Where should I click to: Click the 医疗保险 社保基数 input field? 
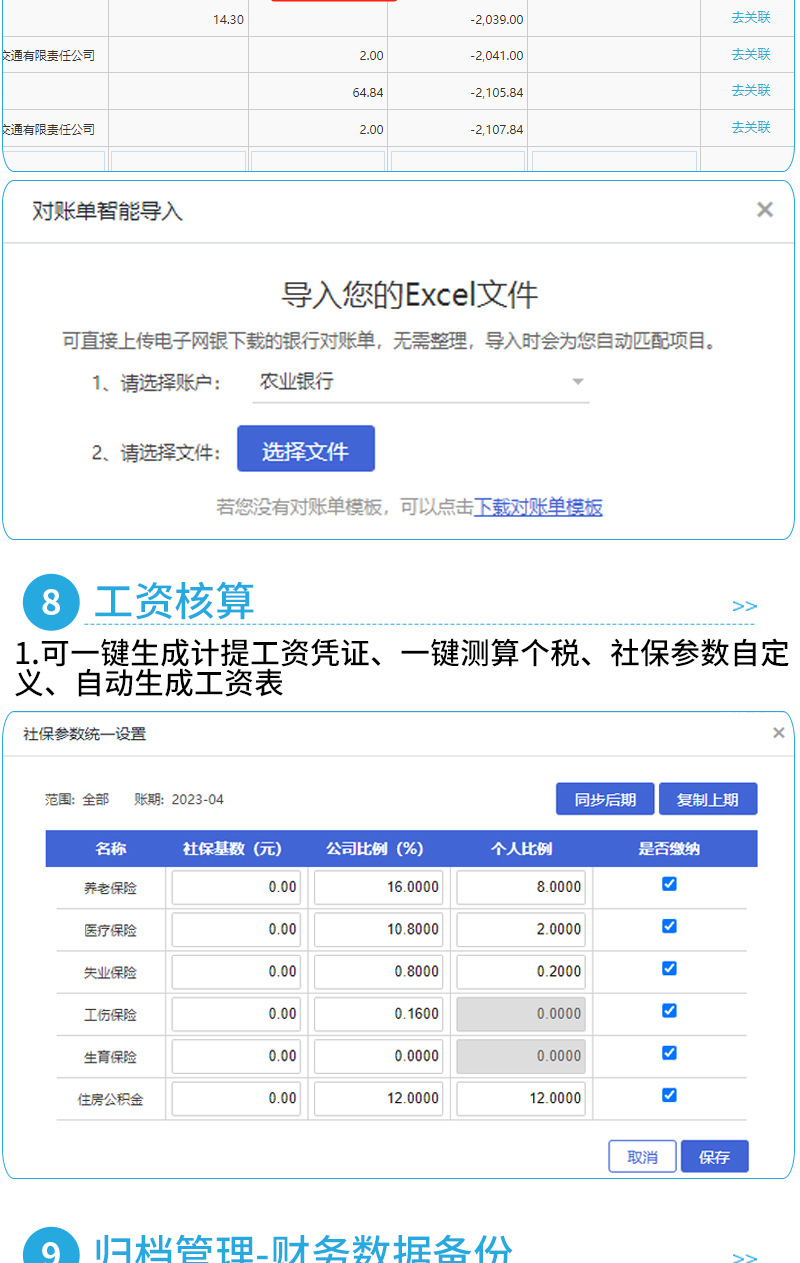236,929
